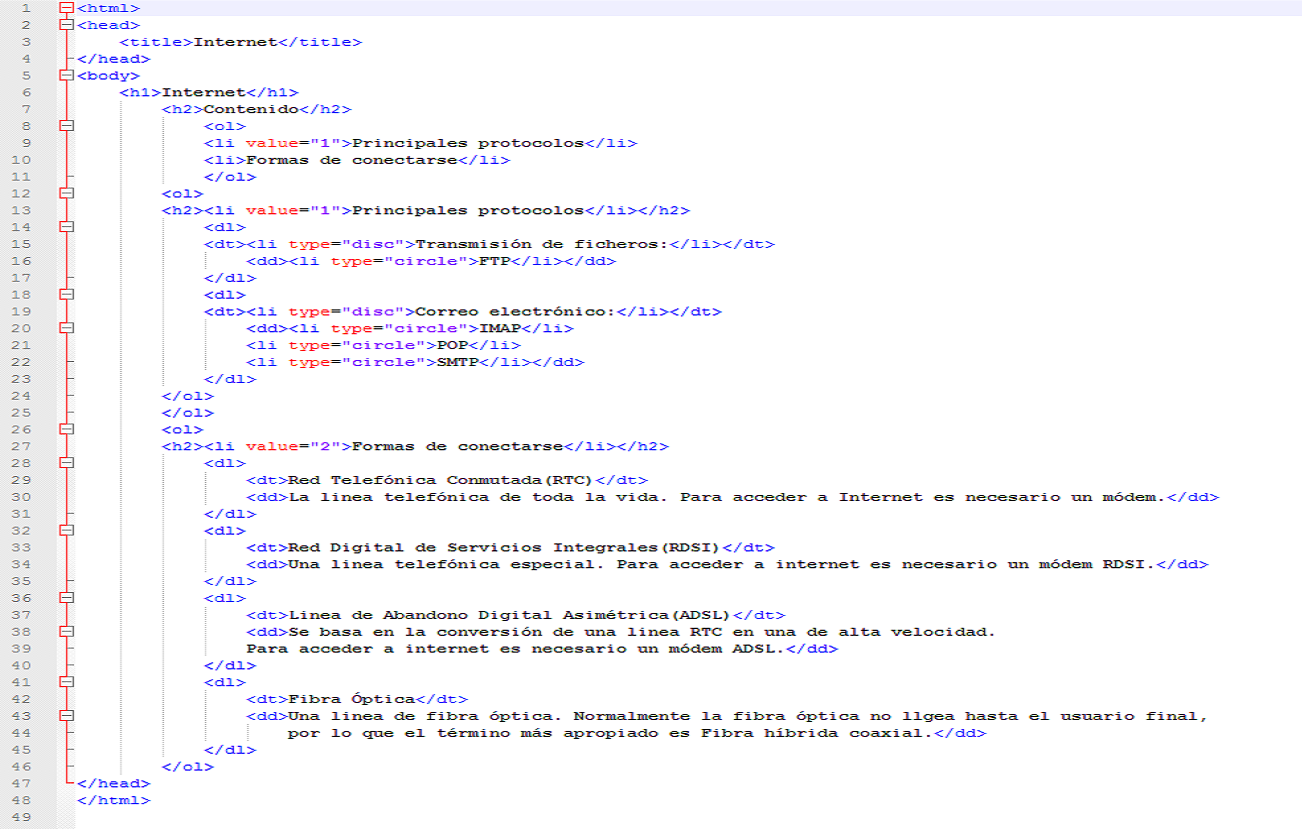
Task: Toggle folding on the second <ol> list
Action: [x=65, y=193]
